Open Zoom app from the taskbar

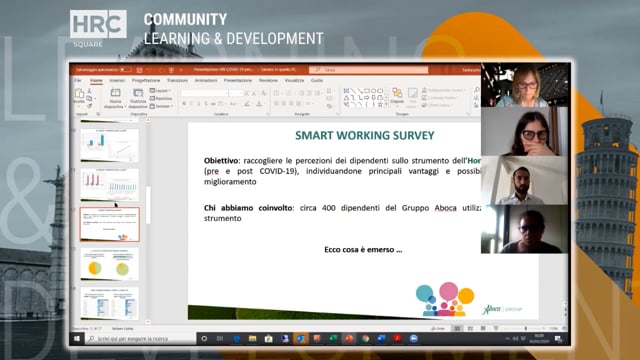tap(413, 338)
